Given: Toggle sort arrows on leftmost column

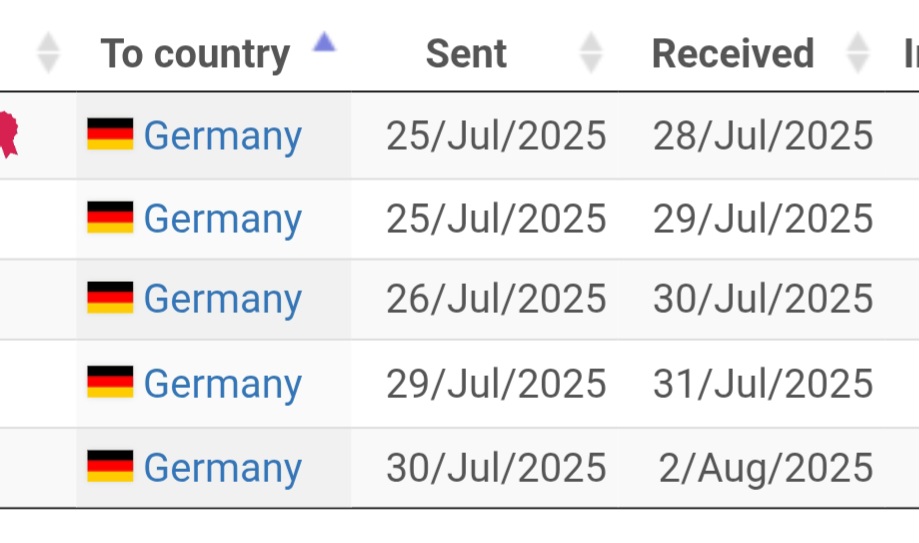Looking at the screenshot, I should 48,53.
